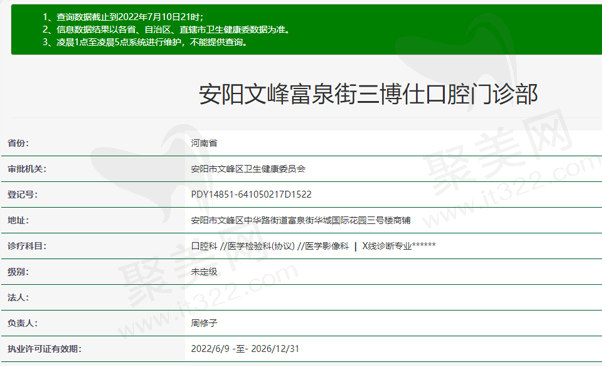Click the title 安阳文峰富泉街三博仕口腔门诊部
The height and width of the screenshot is (366, 602).
coord(368,94)
